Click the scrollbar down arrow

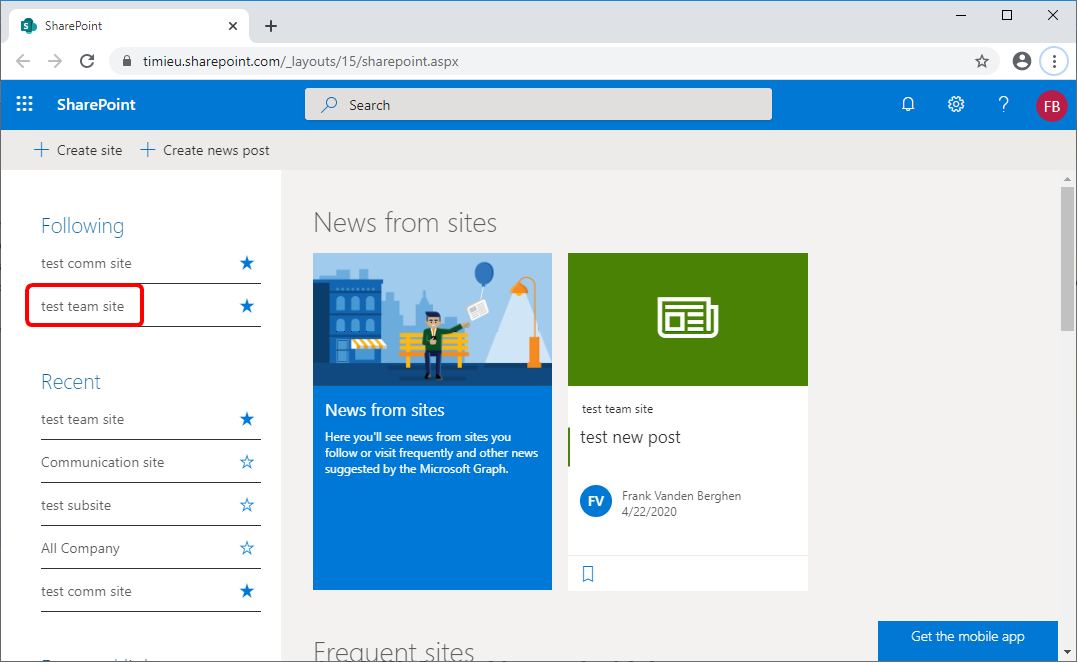coord(1067,651)
